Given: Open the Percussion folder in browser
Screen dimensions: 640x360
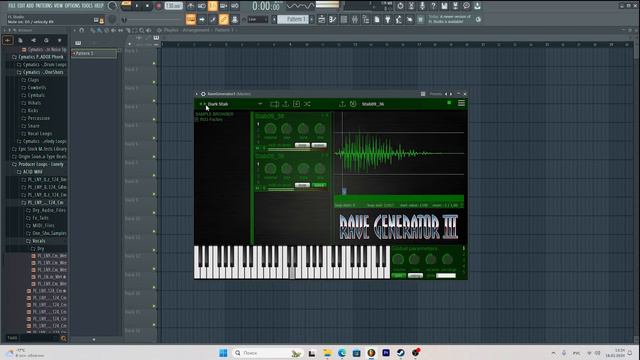Looking at the screenshot, I should coord(36,118).
